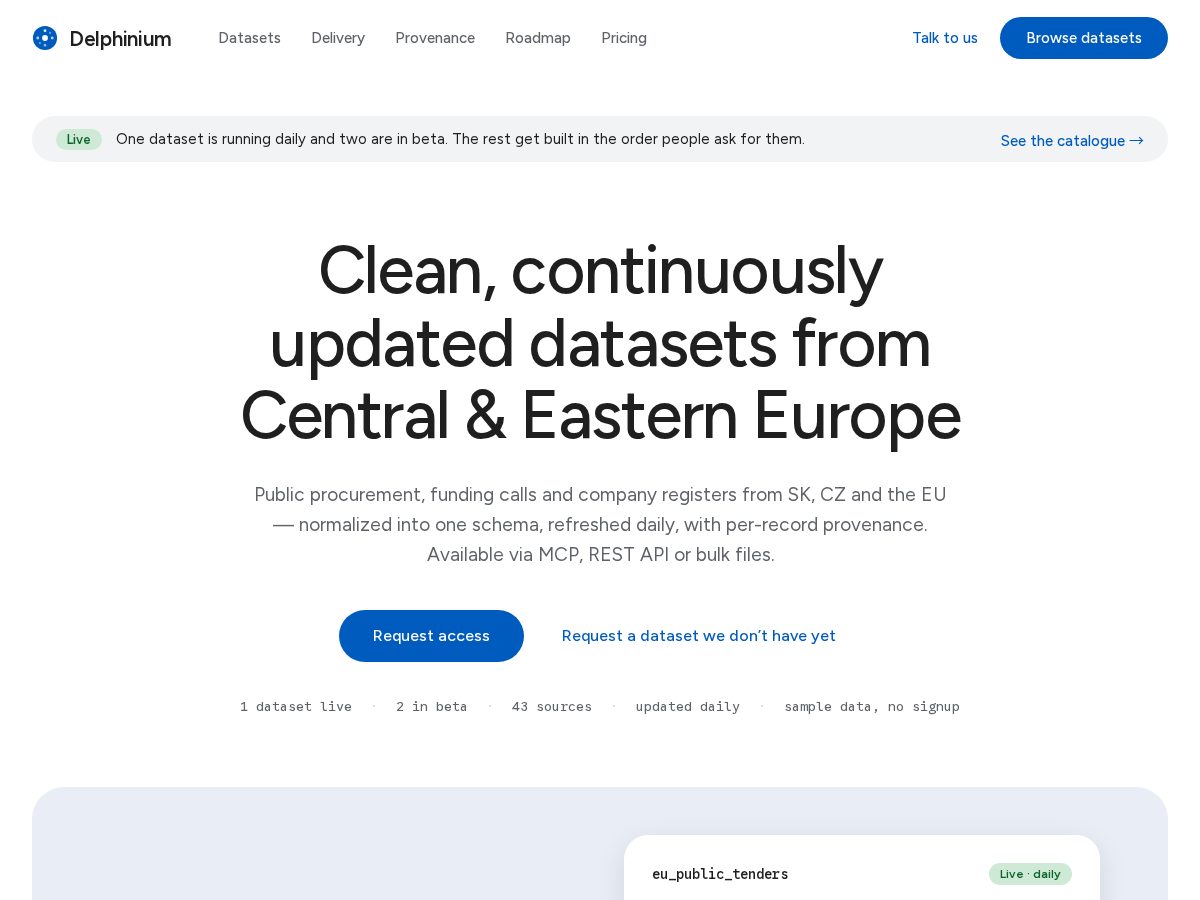Image resolution: width=1200 pixels, height=900 pixels.
Task: Click the hero subtitle paragraph
Action: (x=600, y=524)
